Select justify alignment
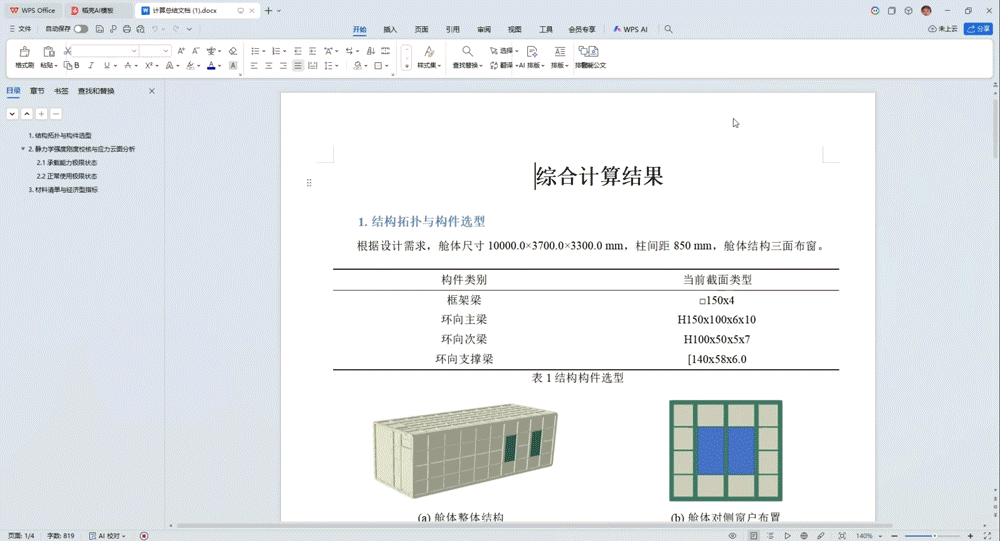 298,65
